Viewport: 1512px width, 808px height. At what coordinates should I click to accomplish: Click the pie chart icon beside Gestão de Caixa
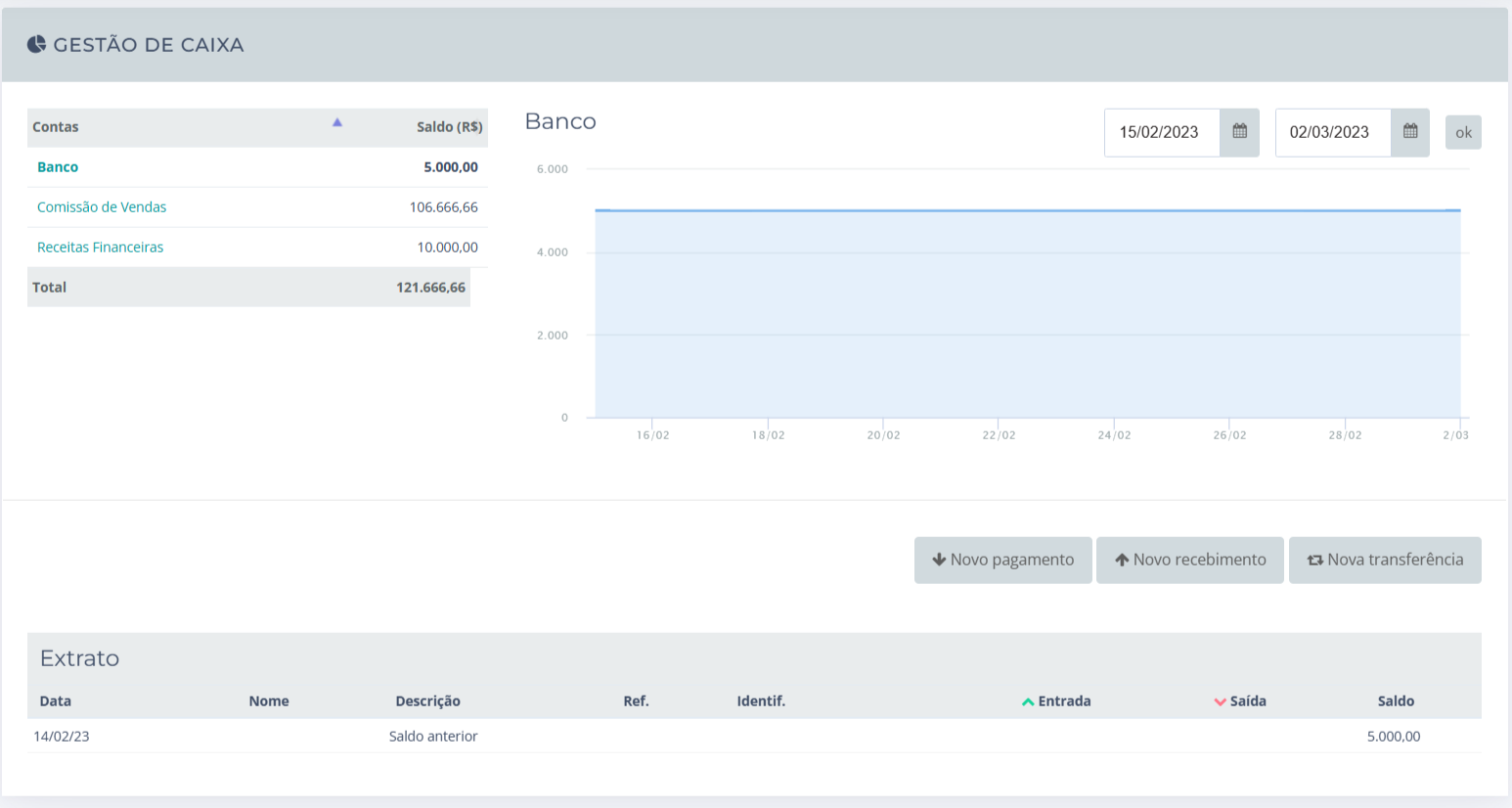pos(36,44)
